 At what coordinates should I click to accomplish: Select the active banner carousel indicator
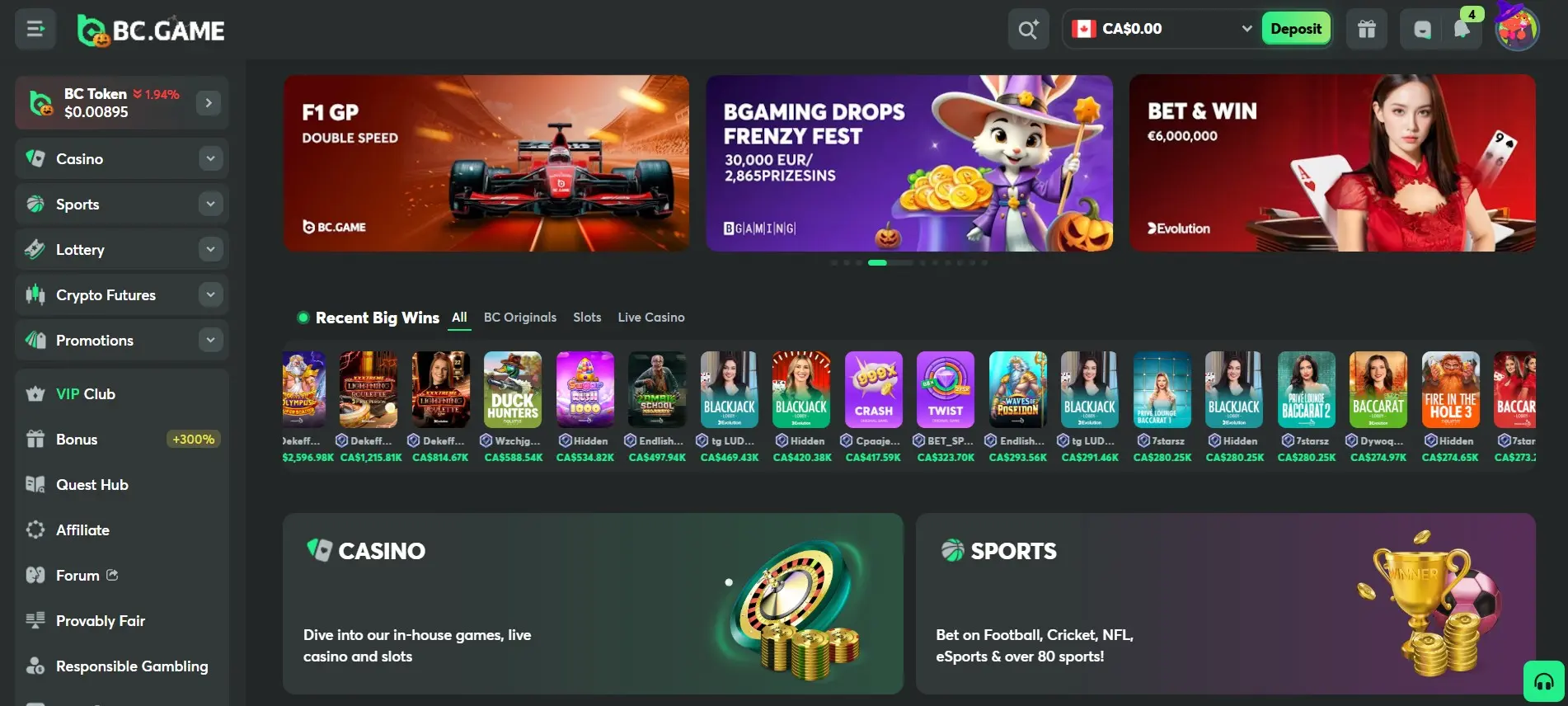point(877,263)
